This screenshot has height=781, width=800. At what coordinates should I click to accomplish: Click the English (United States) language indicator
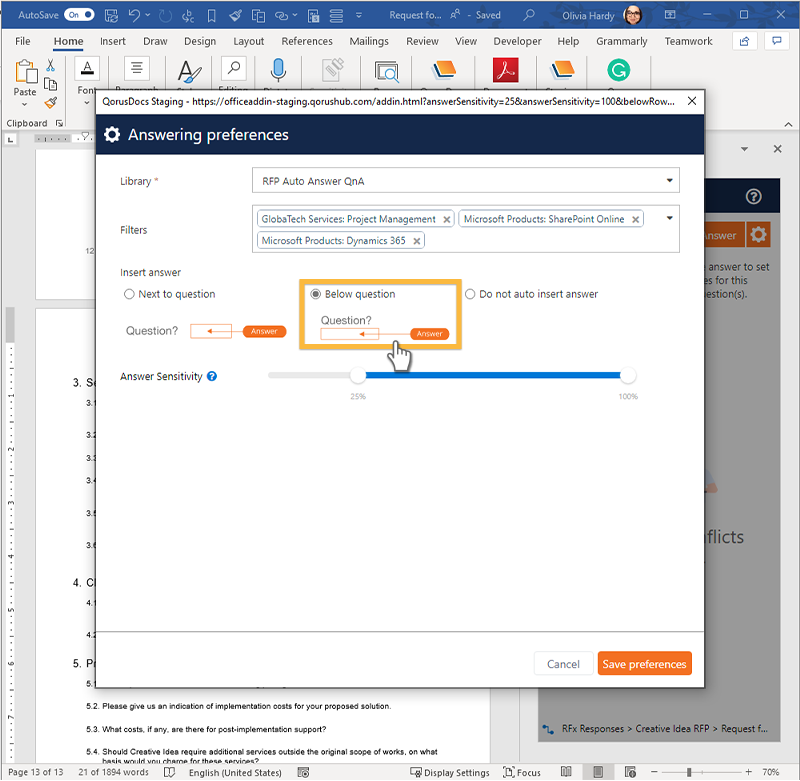point(235,772)
